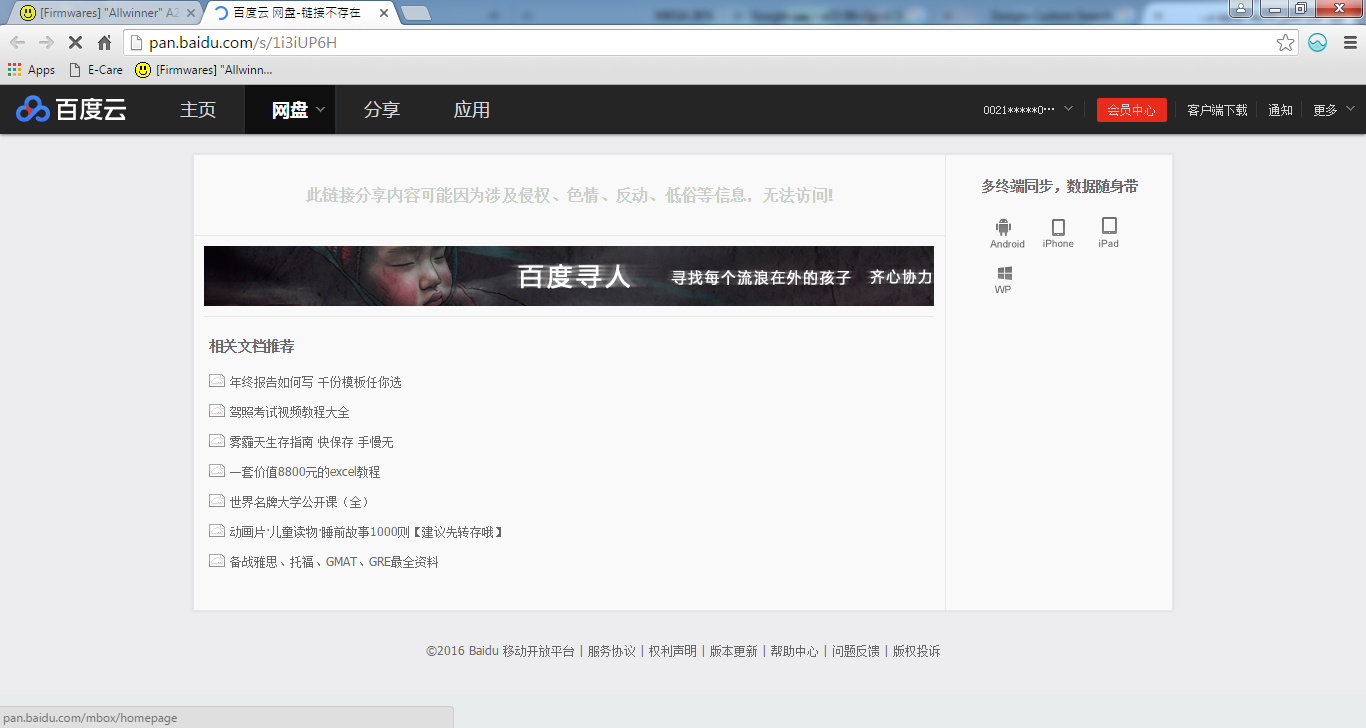
Task: Click the browser forward arrow
Action: click(x=46, y=42)
